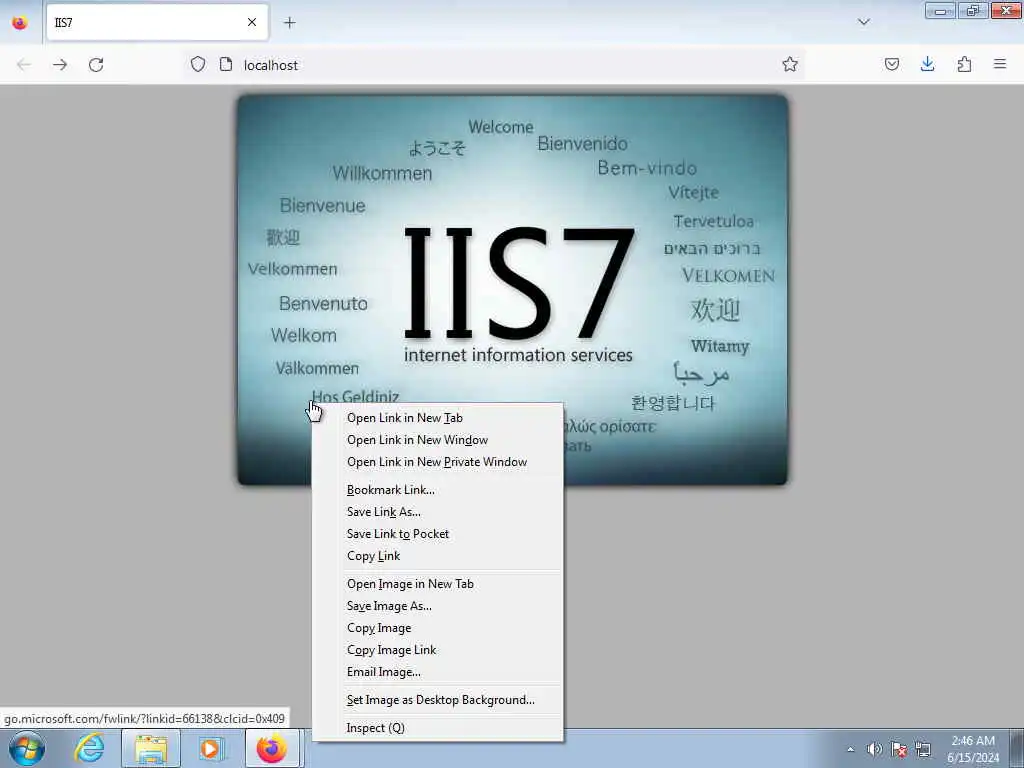Go back one page

point(24,65)
